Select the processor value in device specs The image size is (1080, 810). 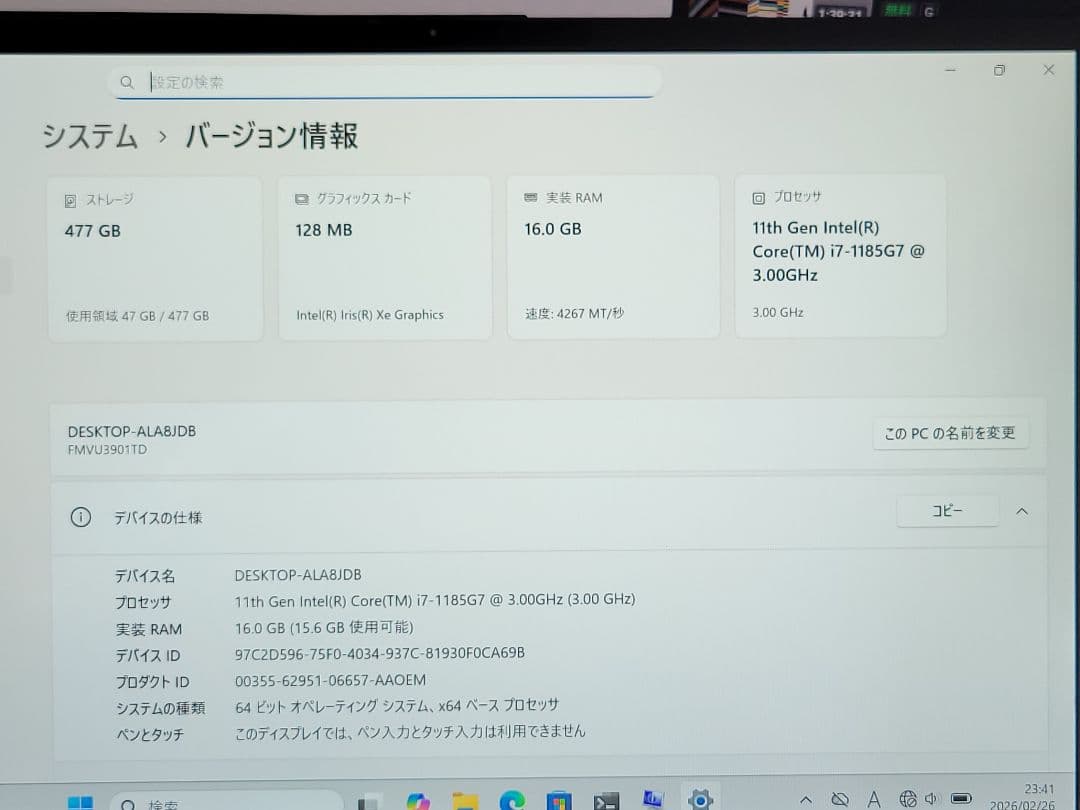tap(435, 601)
